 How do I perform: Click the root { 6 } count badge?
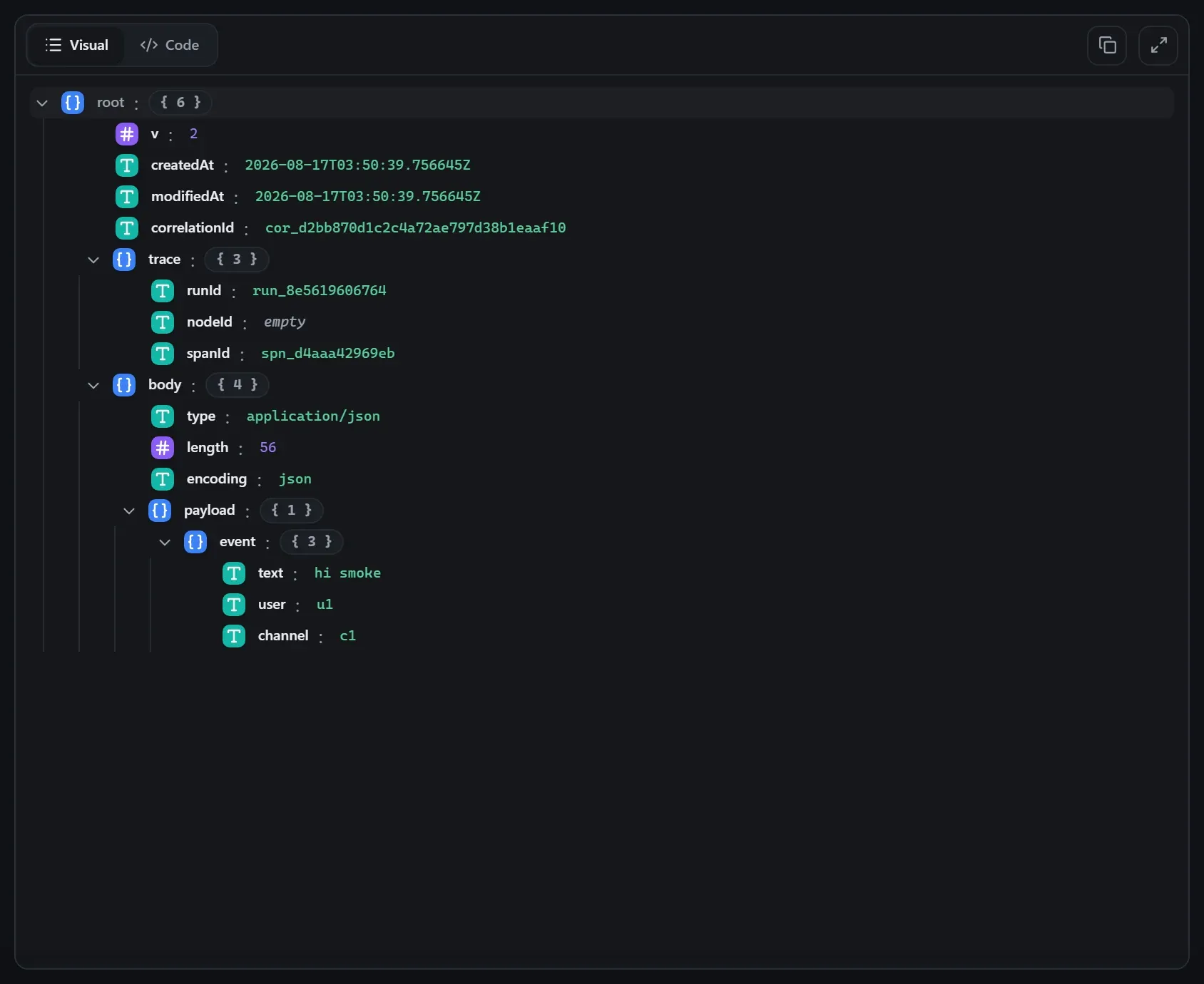tap(180, 103)
